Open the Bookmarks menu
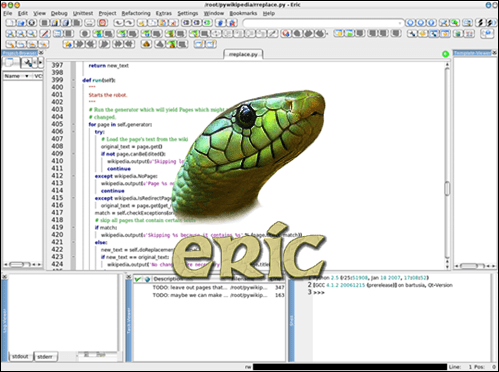The width and height of the screenshot is (499, 372). tap(243, 13)
